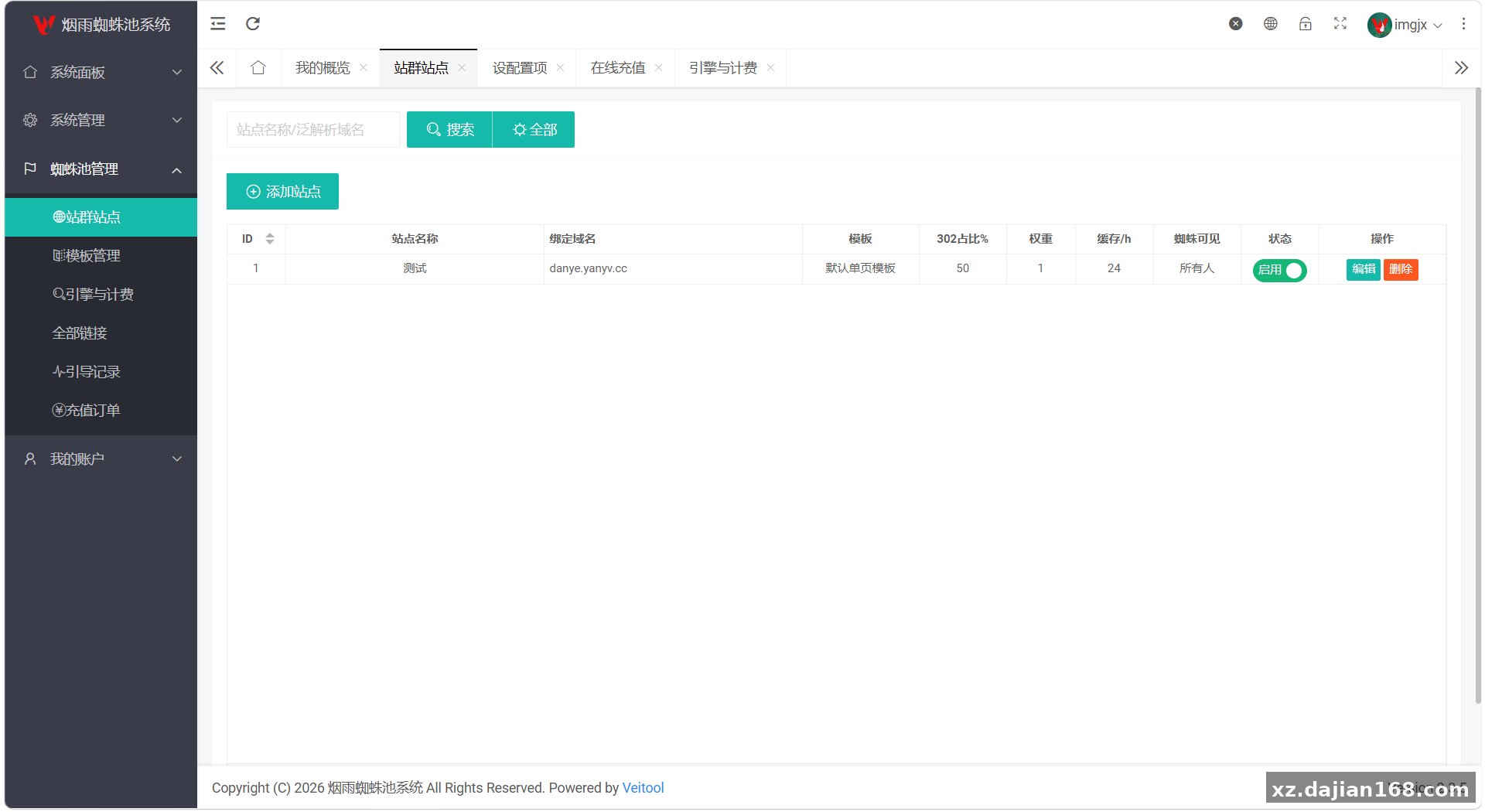The width and height of the screenshot is (1485, 812).
Task: Click the 搜索 search button
Action: (449, 129)
